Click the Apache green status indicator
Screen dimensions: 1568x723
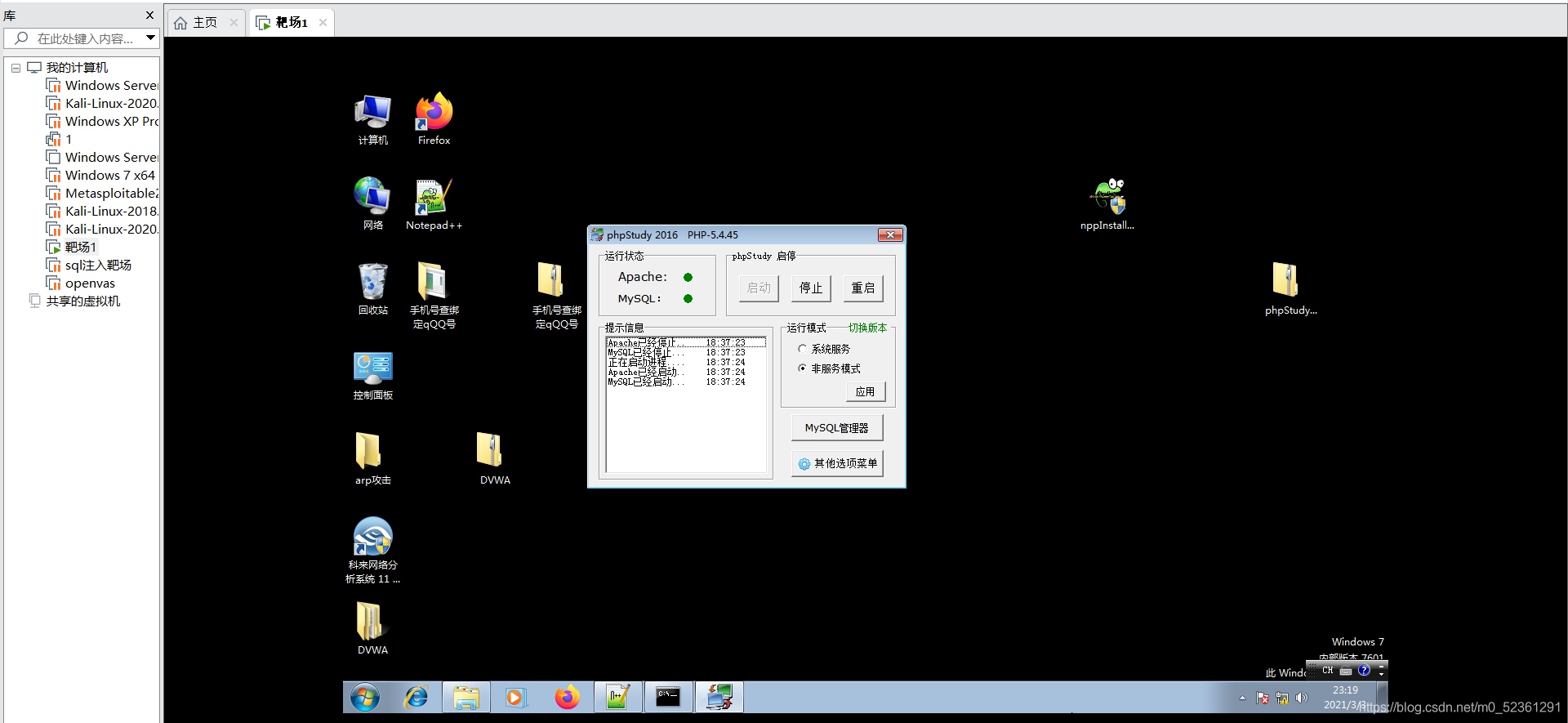[688, 277]
